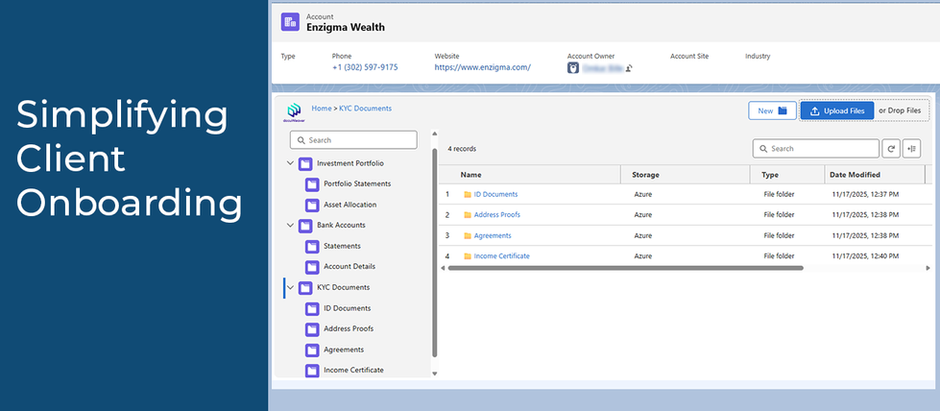940x411 pixels.
Task: Click the phone number +1 (302) 597-9175
Action: [365, 68]
